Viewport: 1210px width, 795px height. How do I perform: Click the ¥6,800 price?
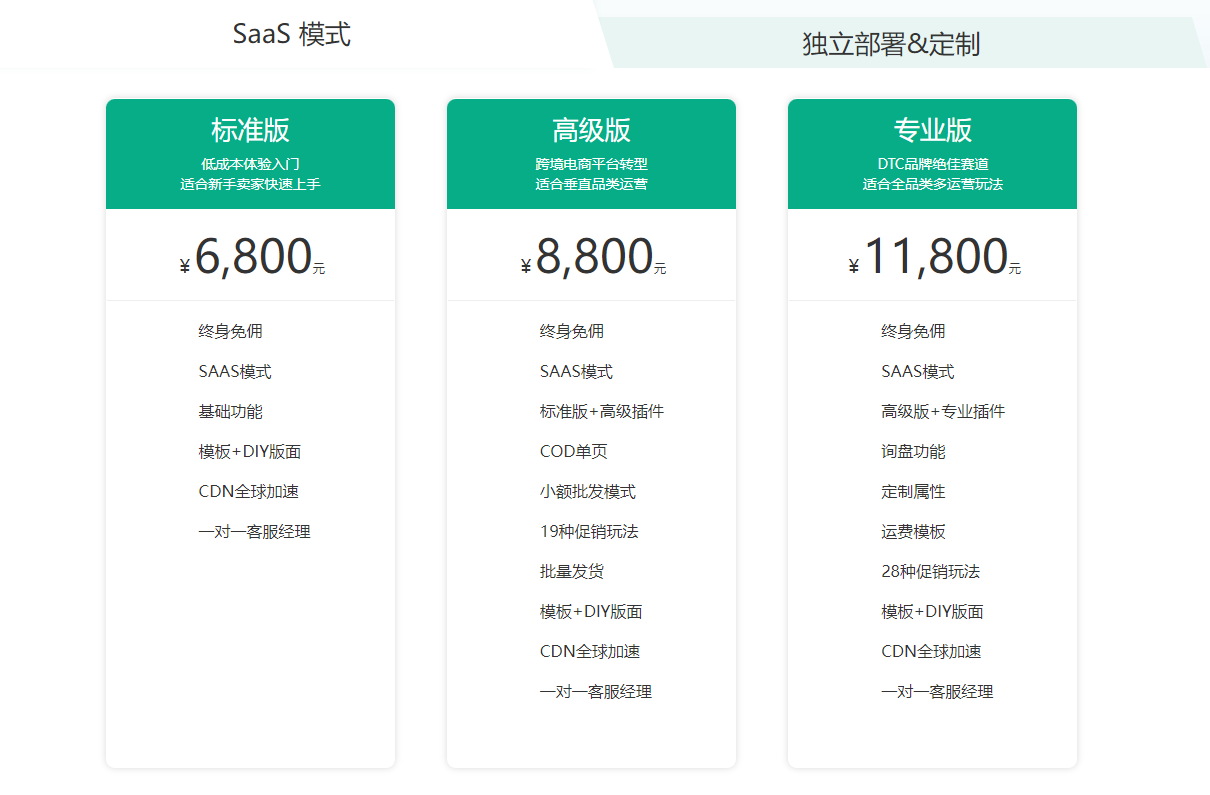coord(252,257)
